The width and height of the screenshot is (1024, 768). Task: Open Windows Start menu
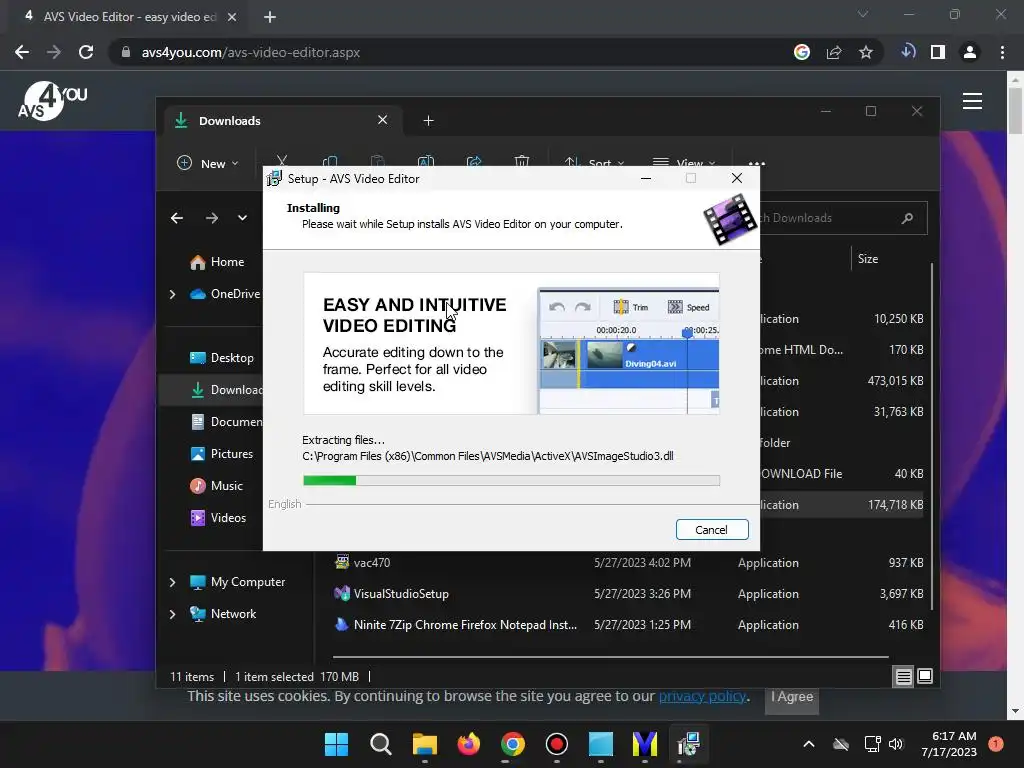coord(336,744)
